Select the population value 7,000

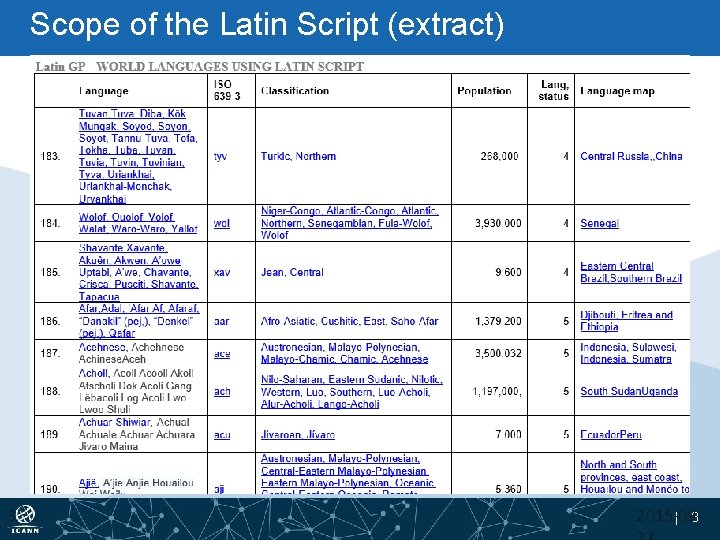pos(508,434)
